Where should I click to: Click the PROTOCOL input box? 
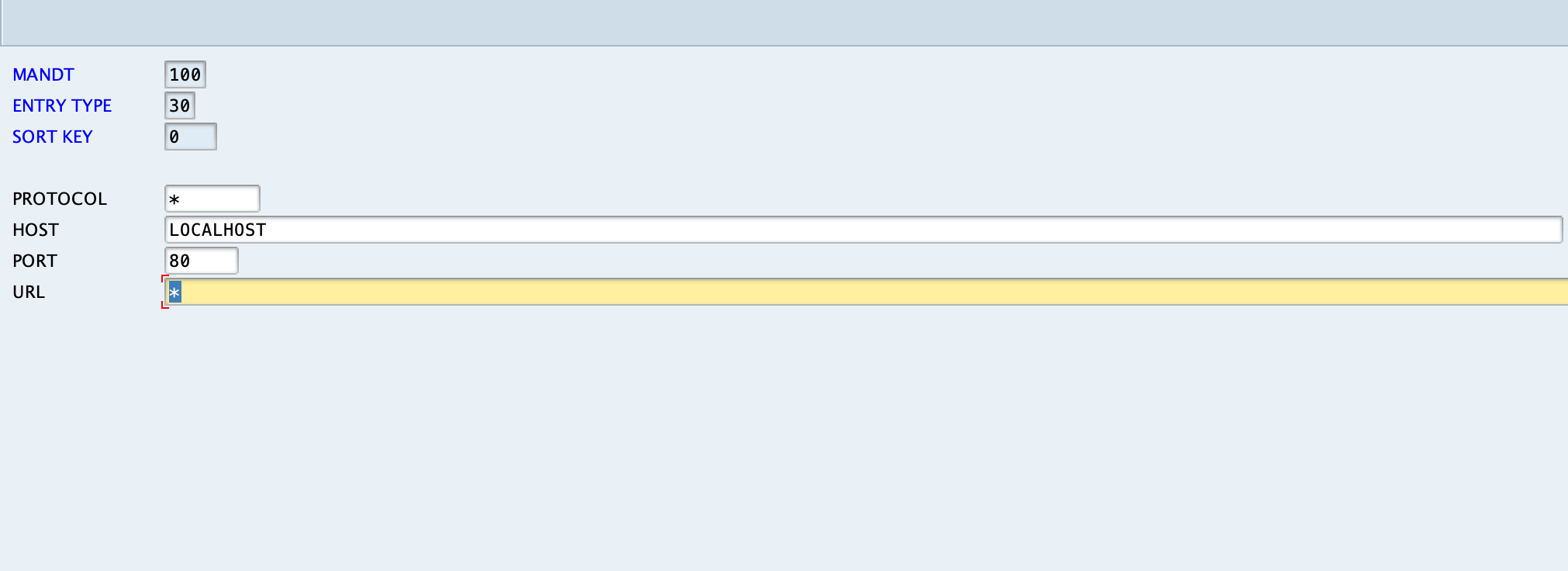[x=212, y=199]
